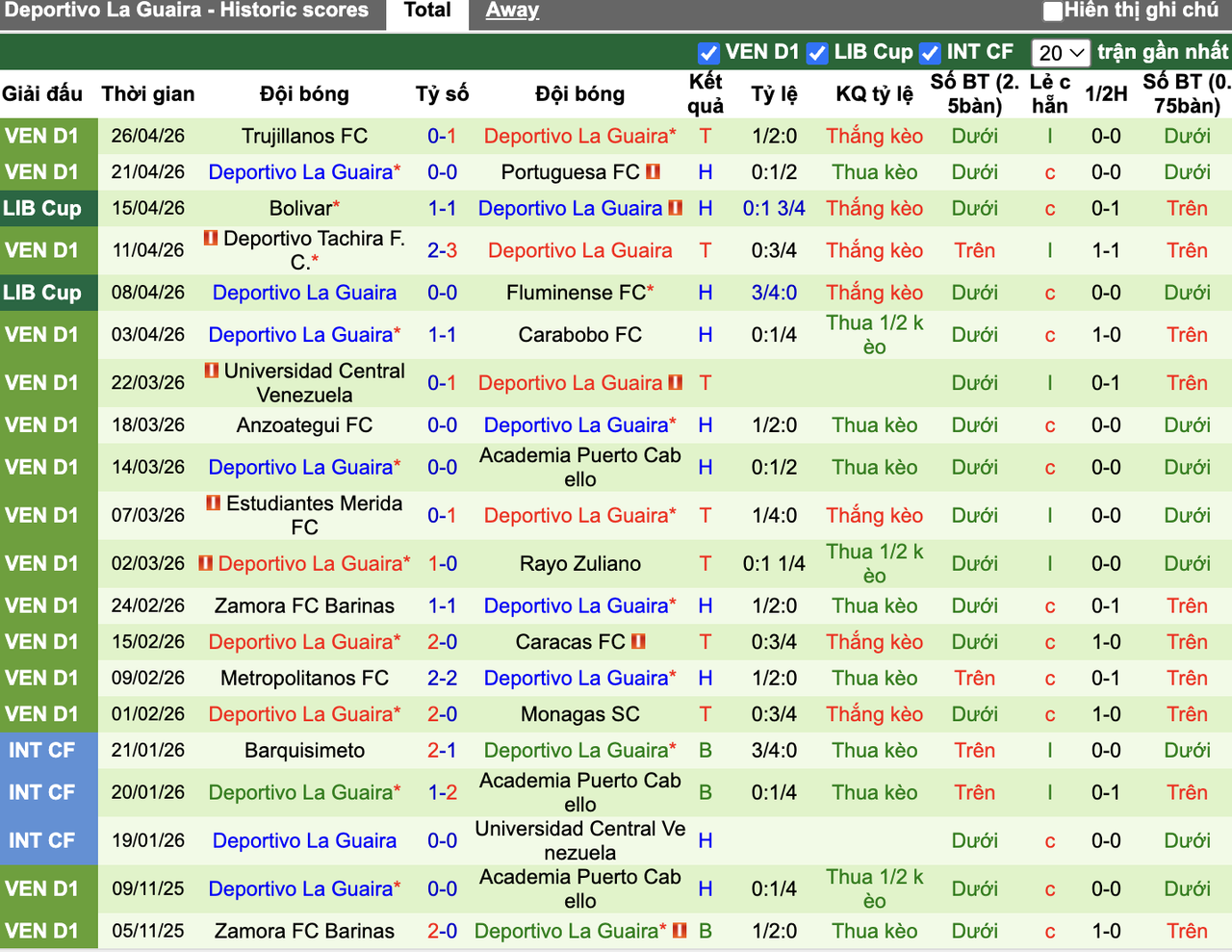Image resolution: width=1232 pixels, height=952 pixels.
Task: Open the Carabobo FC team link
Action: click(579, 335)
